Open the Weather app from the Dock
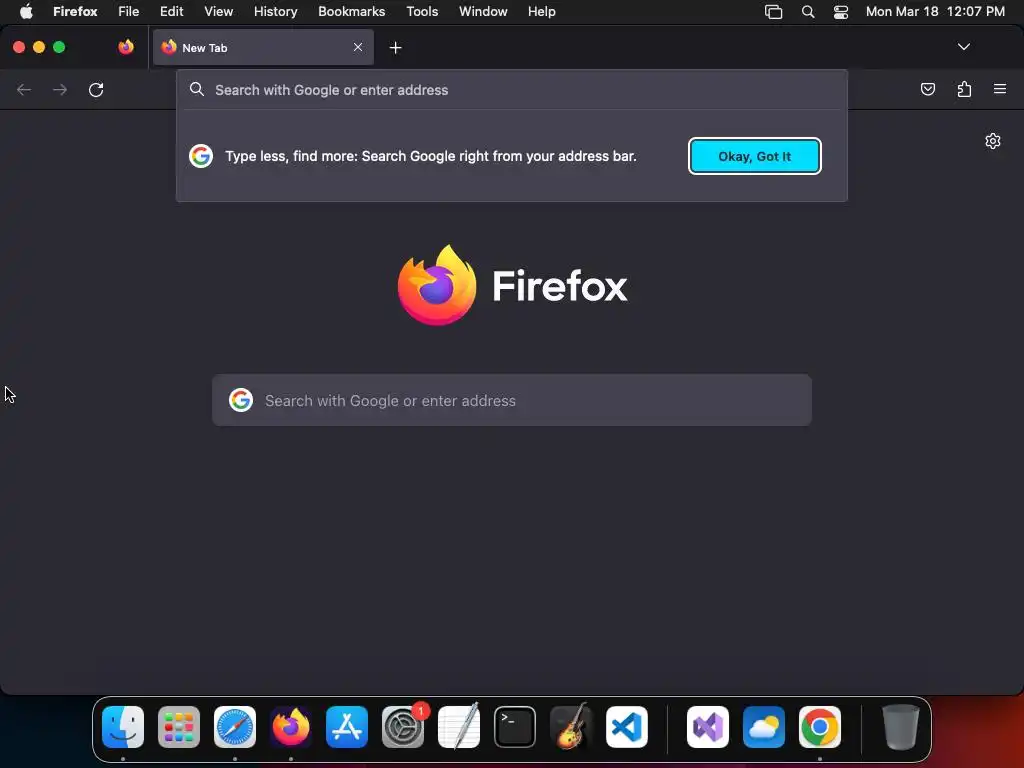Screen dimensions: 1024x768 764,727
